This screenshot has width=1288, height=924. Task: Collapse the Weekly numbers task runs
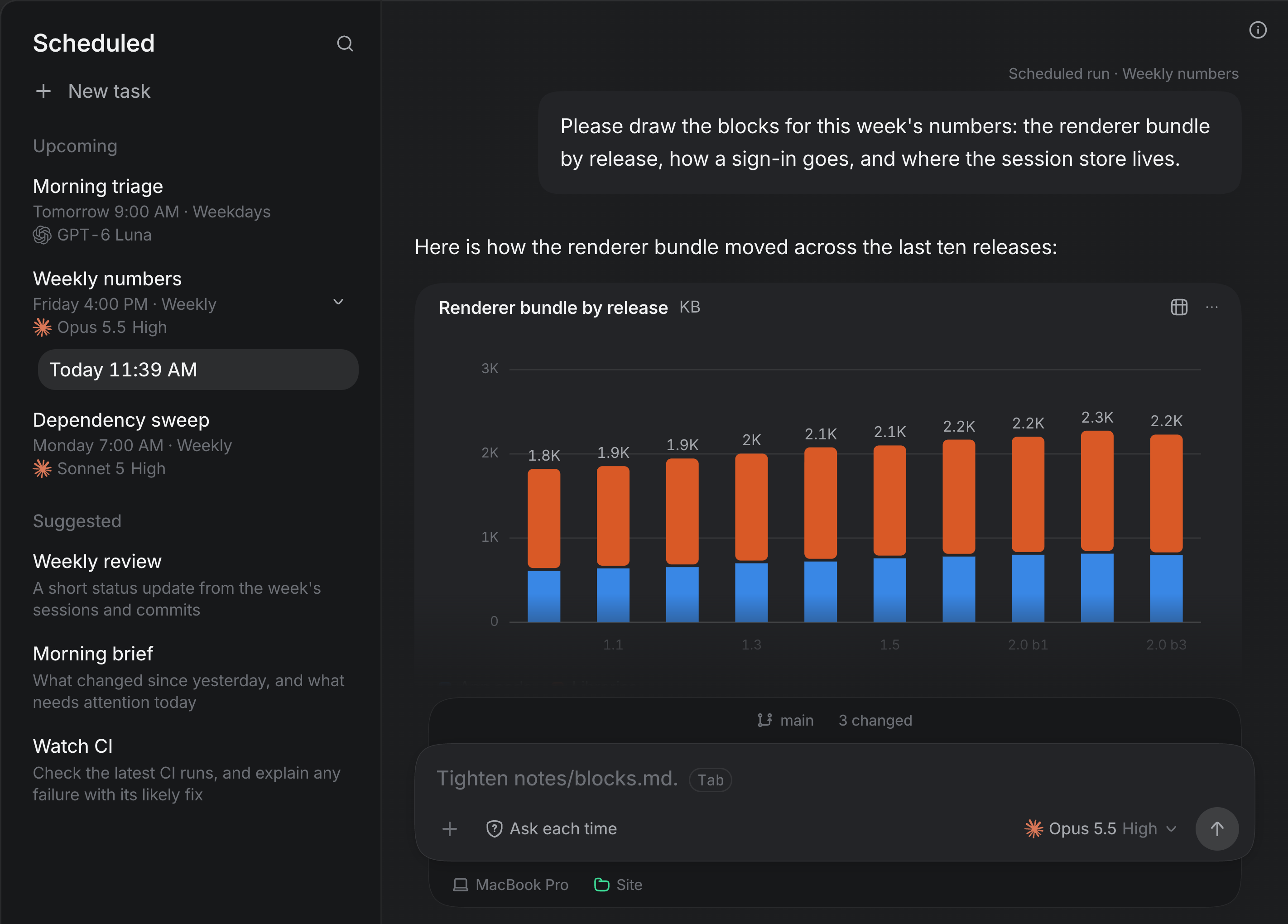point(338,302)
